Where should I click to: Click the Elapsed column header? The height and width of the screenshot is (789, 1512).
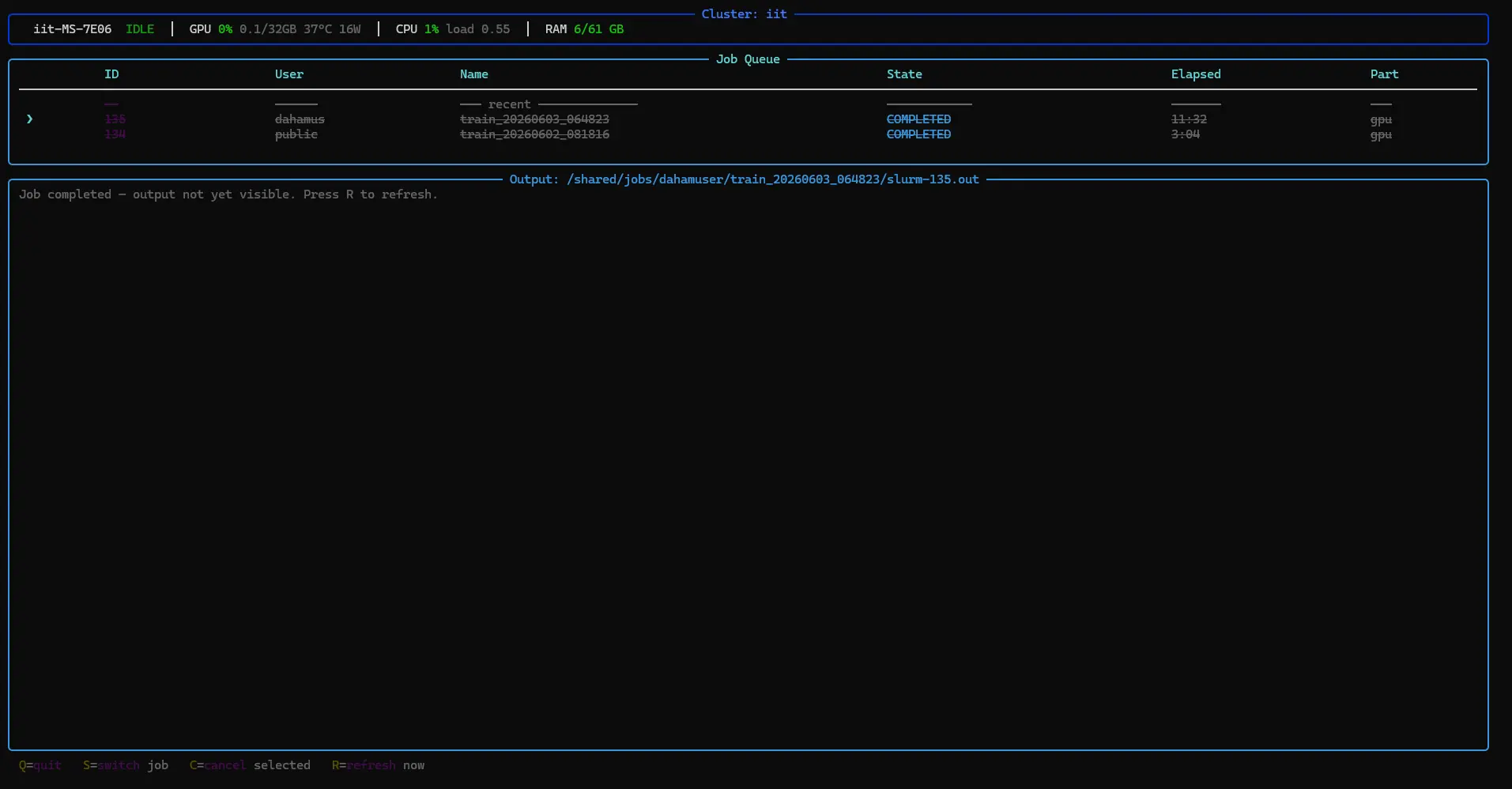click(x=1196, y=74)
